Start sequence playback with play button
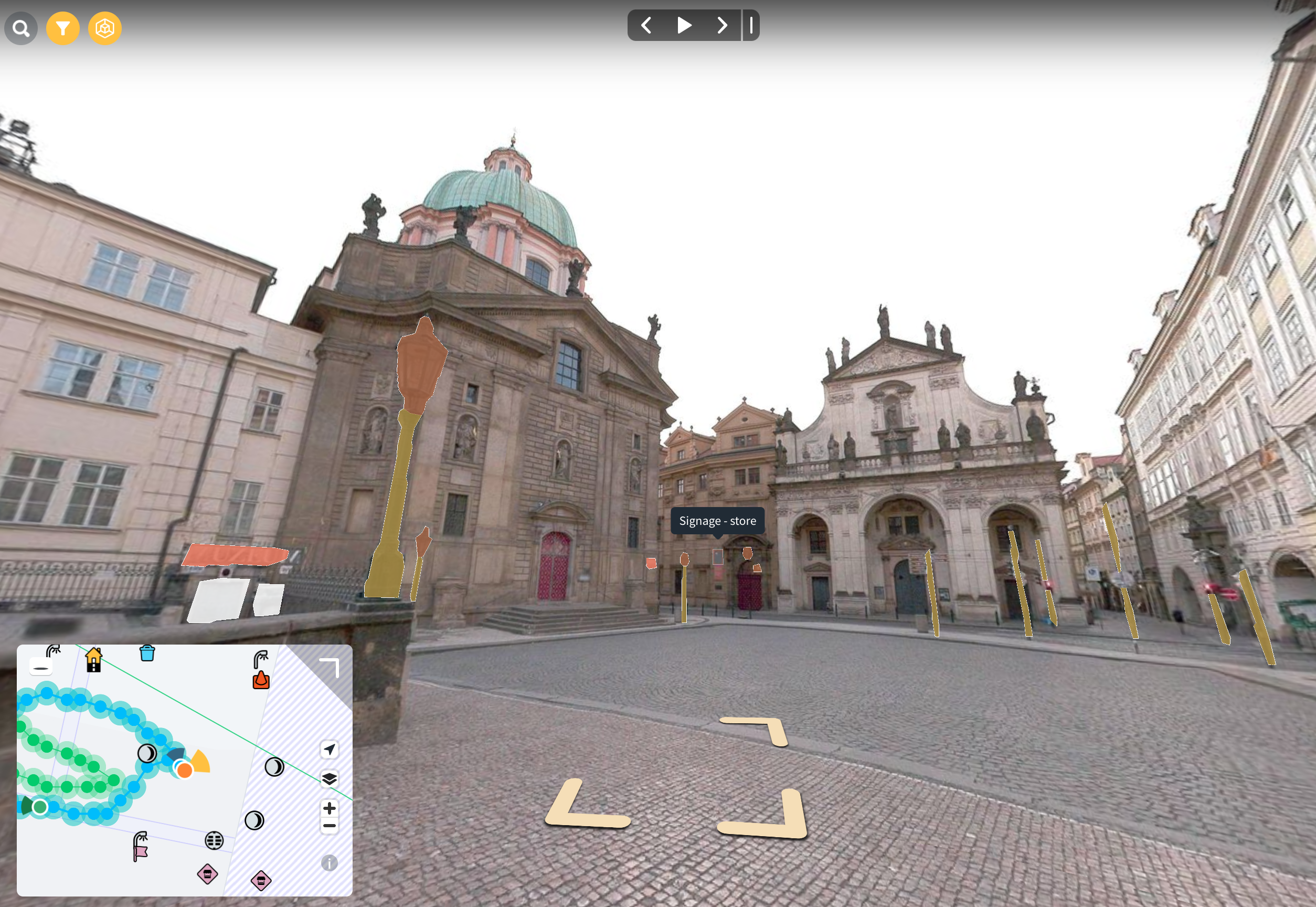This screenshot has height=907, width=1316. 684,25
